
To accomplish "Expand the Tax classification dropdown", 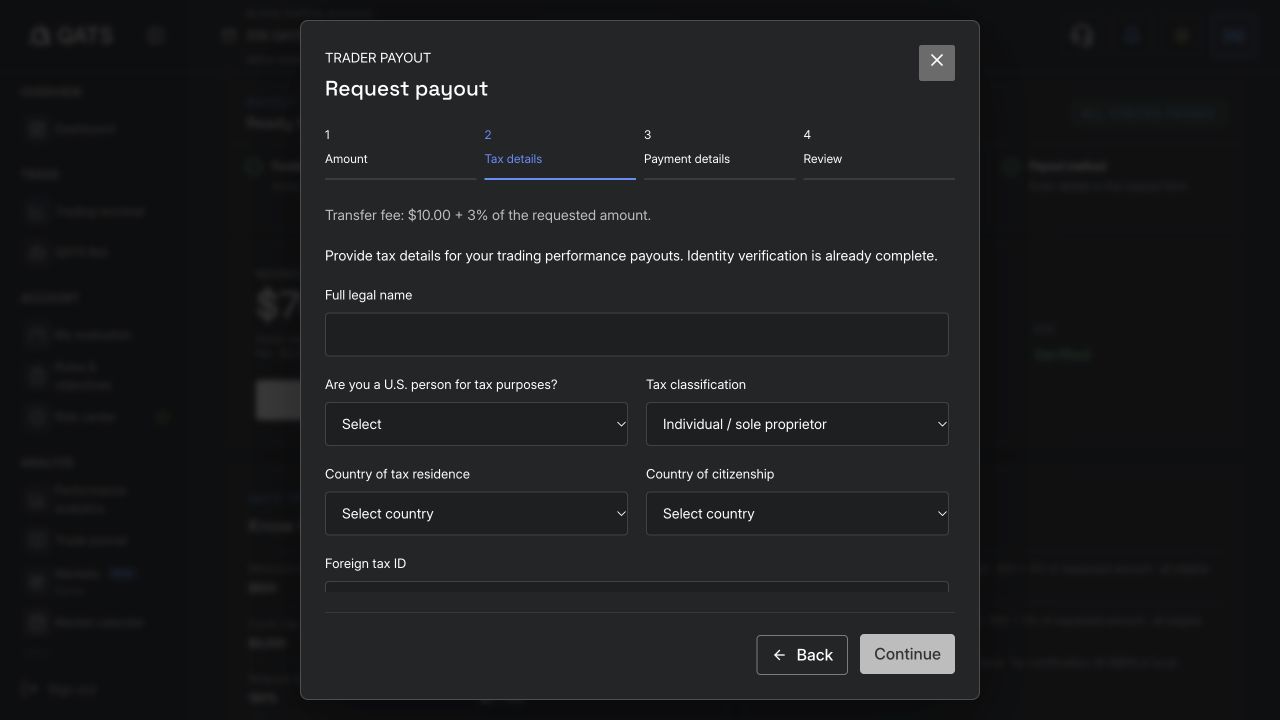I will click(x=797, y=424).
